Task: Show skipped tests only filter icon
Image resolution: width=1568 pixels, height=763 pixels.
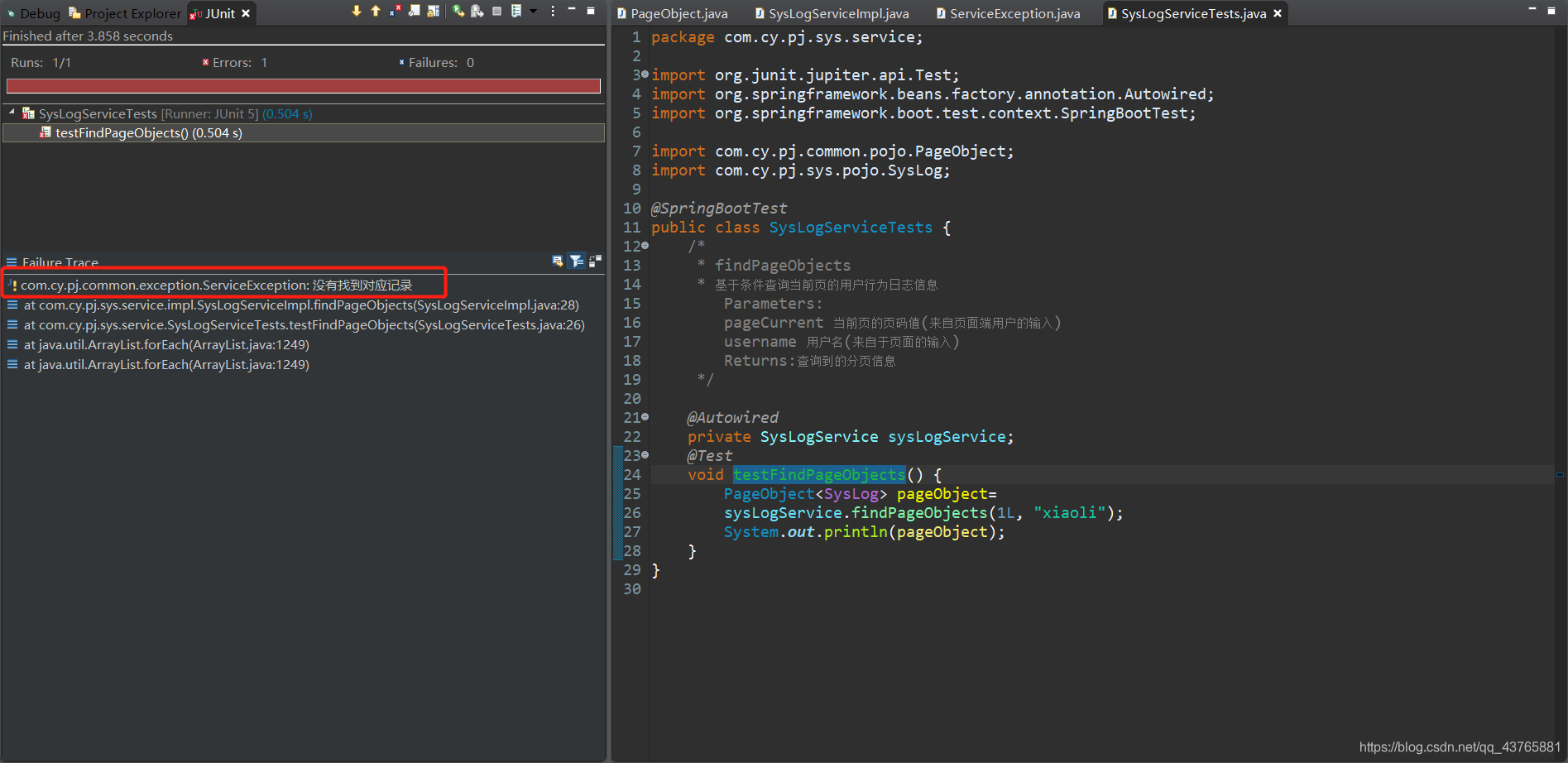Action: 414,11
